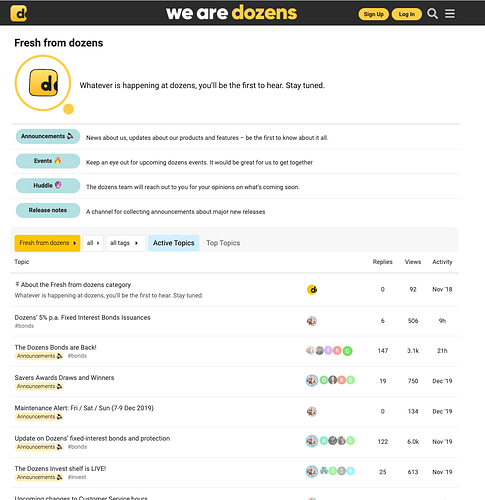
Task: Click the dozens 'd' logo in header
Action: pyautogui.click(x=19, y=13)
